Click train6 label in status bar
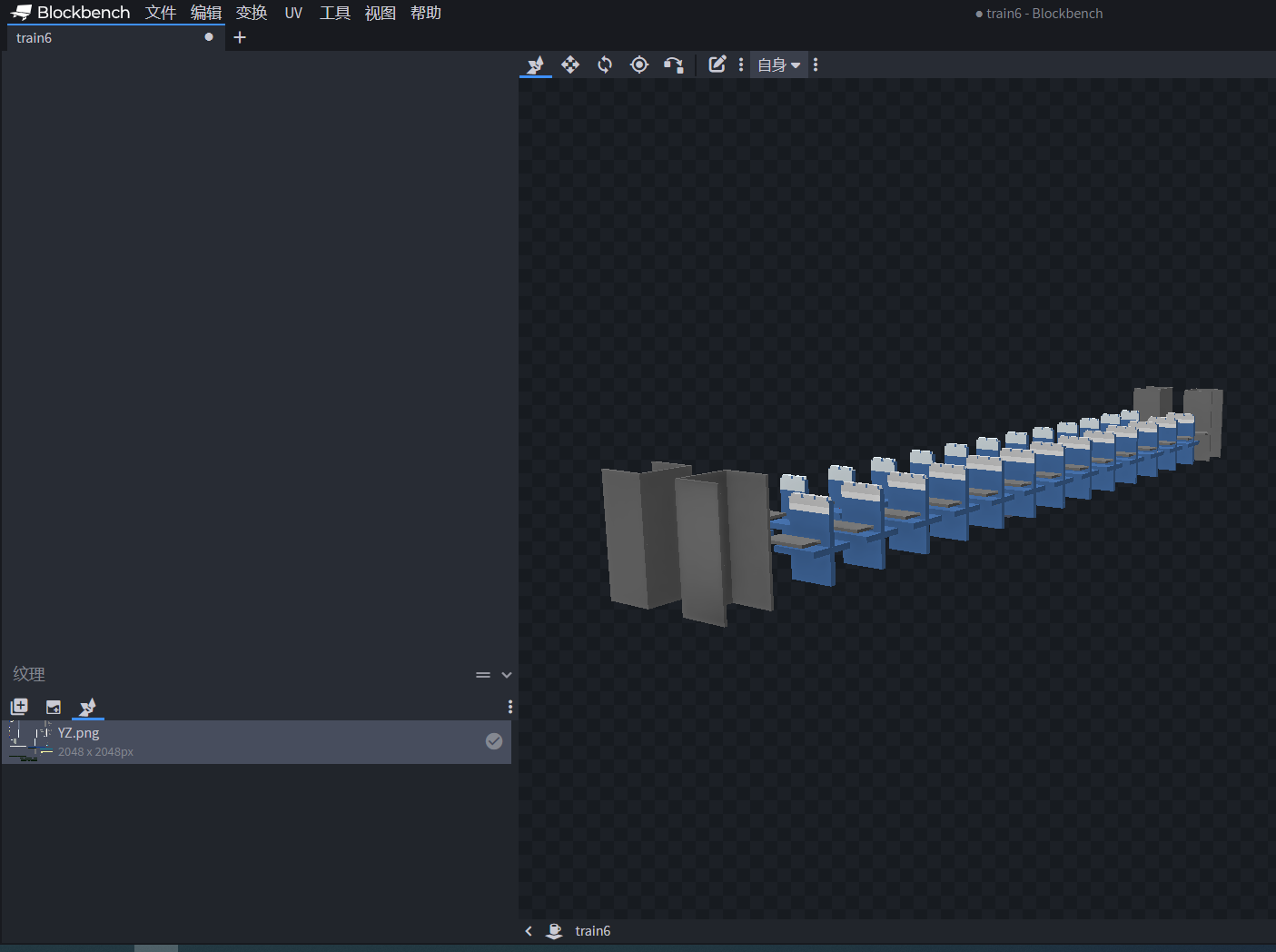 pos(593,931)
